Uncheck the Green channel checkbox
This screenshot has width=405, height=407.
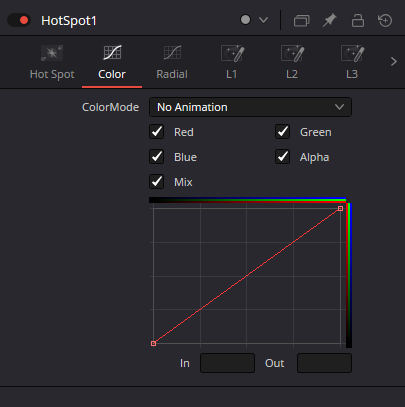[x=283, y=132]
